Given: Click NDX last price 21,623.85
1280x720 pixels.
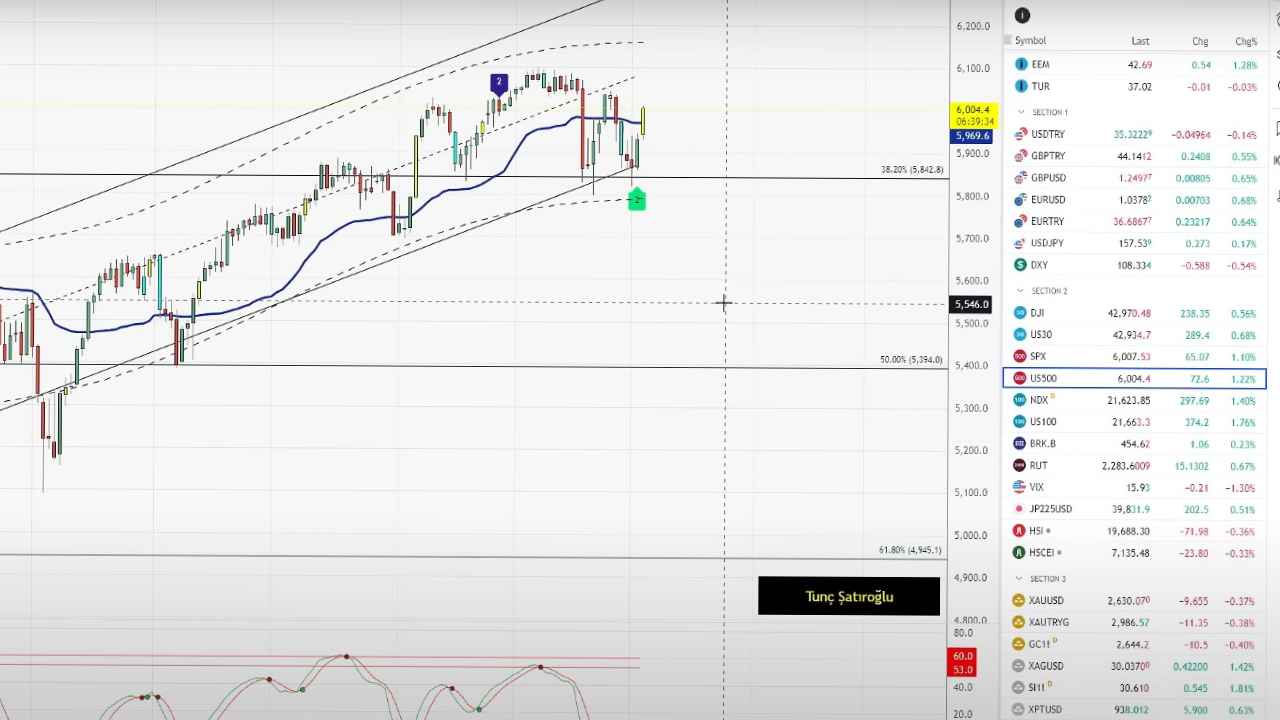Looking at the screenshot, I should [x=1129, y=400].
